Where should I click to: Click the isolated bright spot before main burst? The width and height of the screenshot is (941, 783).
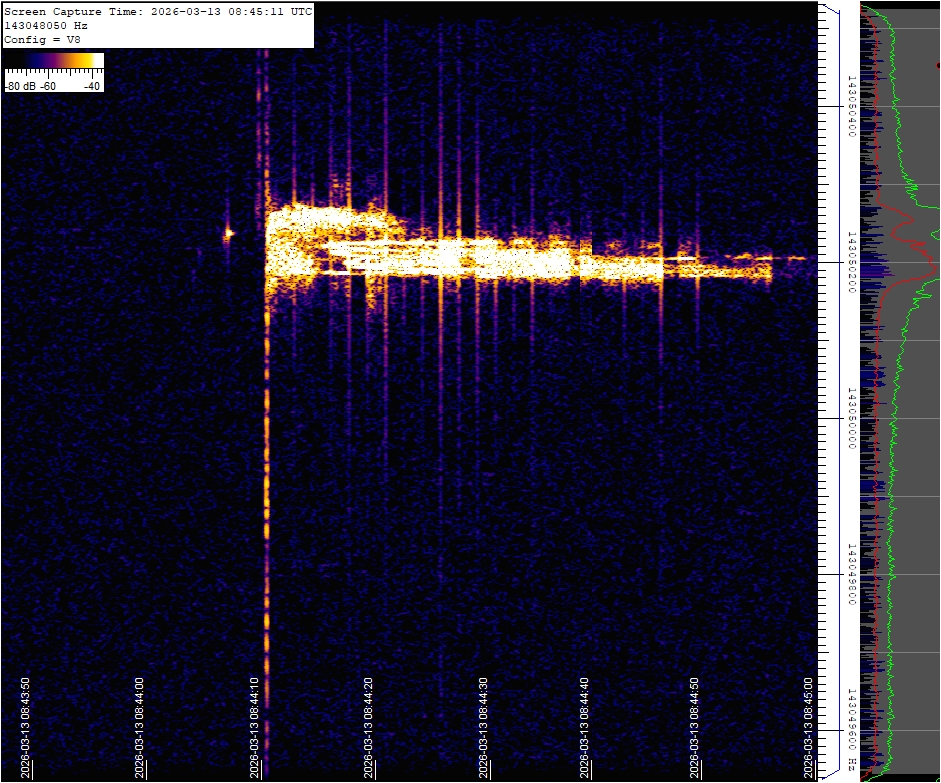[228, 233]
